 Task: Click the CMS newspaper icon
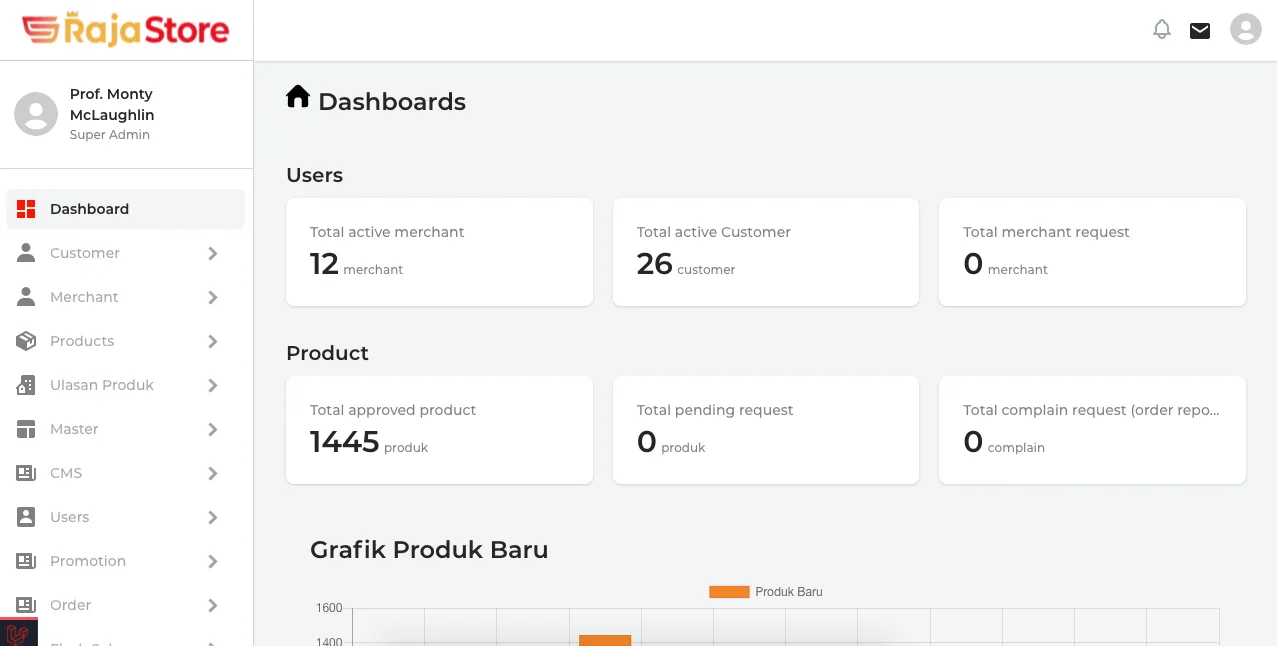[x=26, y=473]
